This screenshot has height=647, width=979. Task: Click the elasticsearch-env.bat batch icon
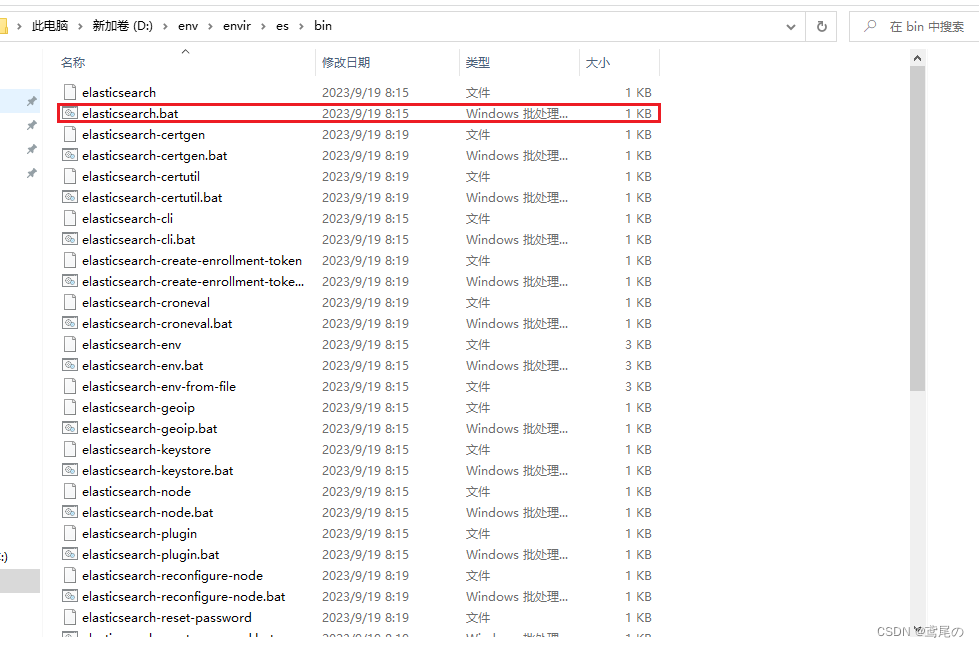pos(70,365)
